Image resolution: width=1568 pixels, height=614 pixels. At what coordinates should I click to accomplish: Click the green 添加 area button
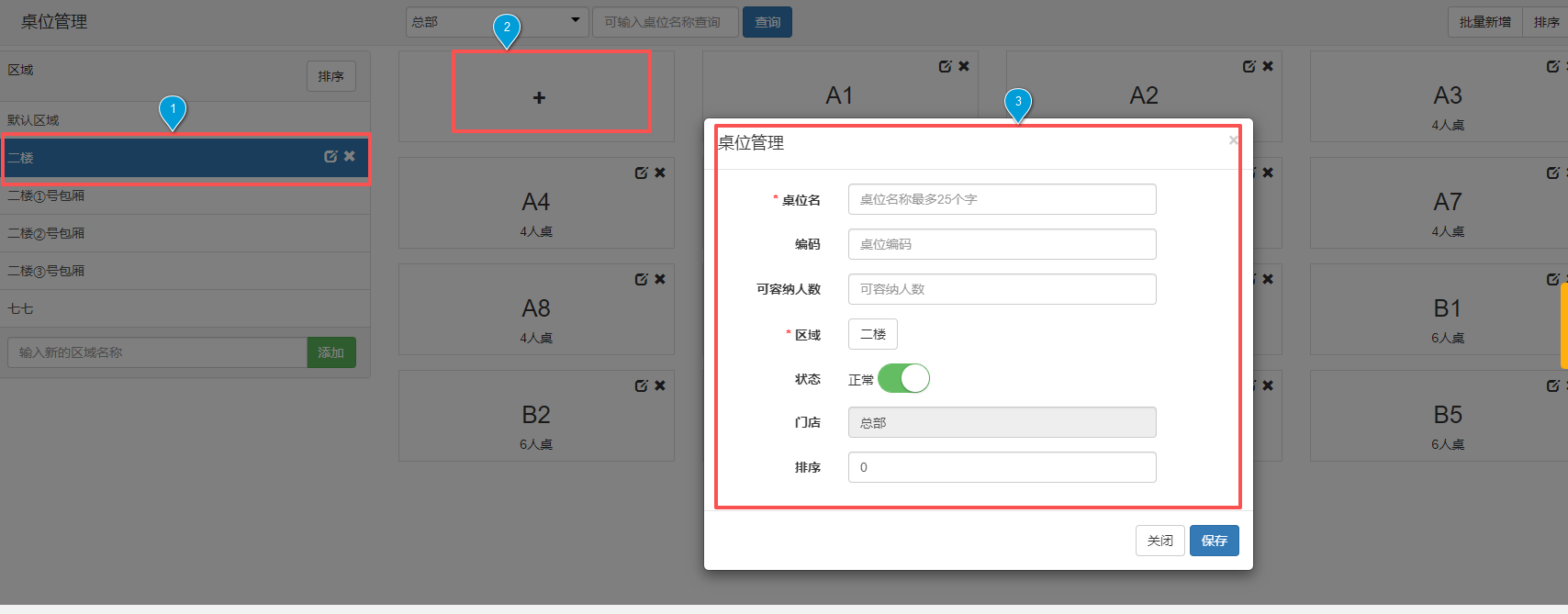(330, 352)
